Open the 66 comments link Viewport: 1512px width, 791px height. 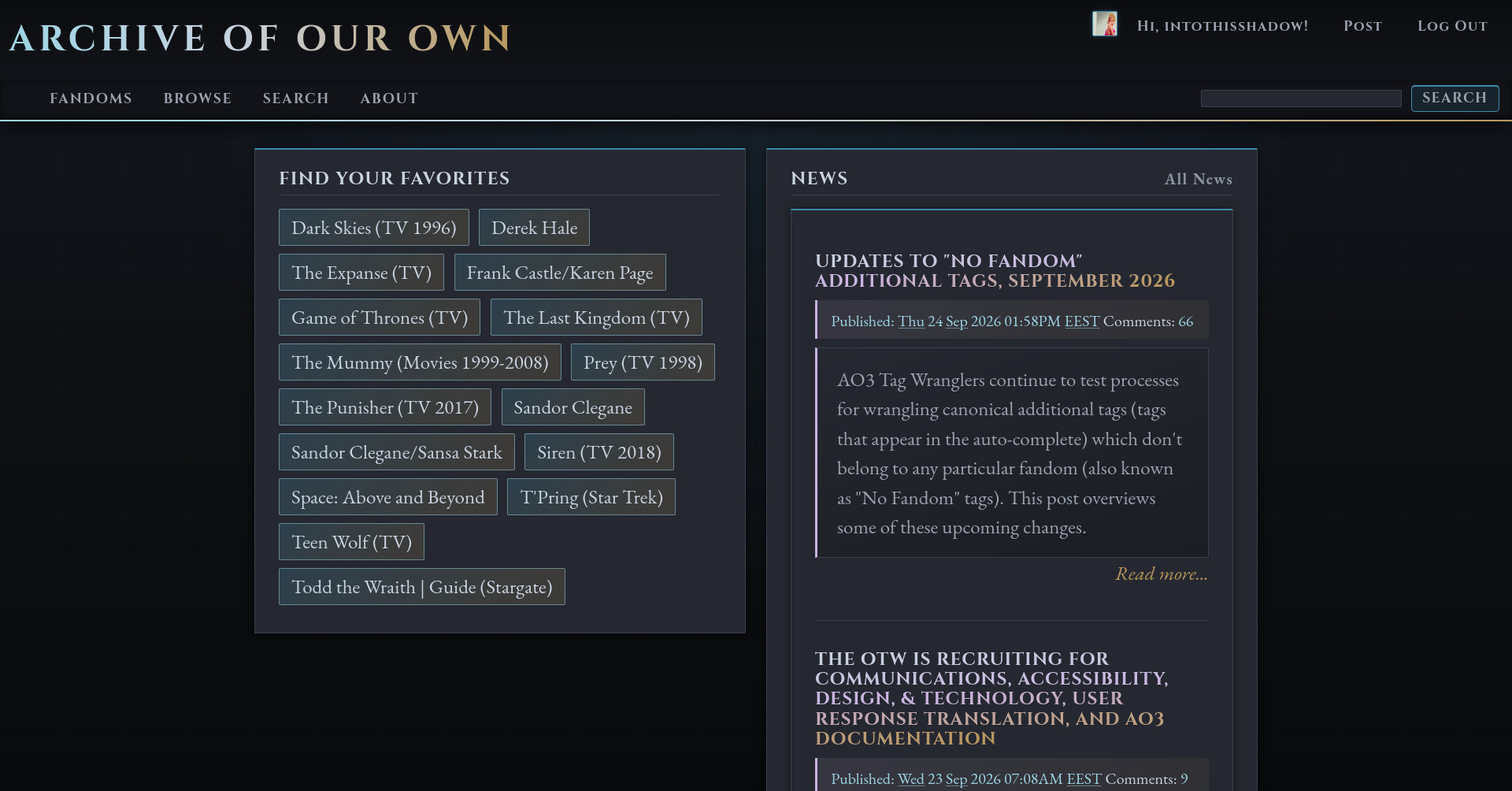(x=1186, y=321)
